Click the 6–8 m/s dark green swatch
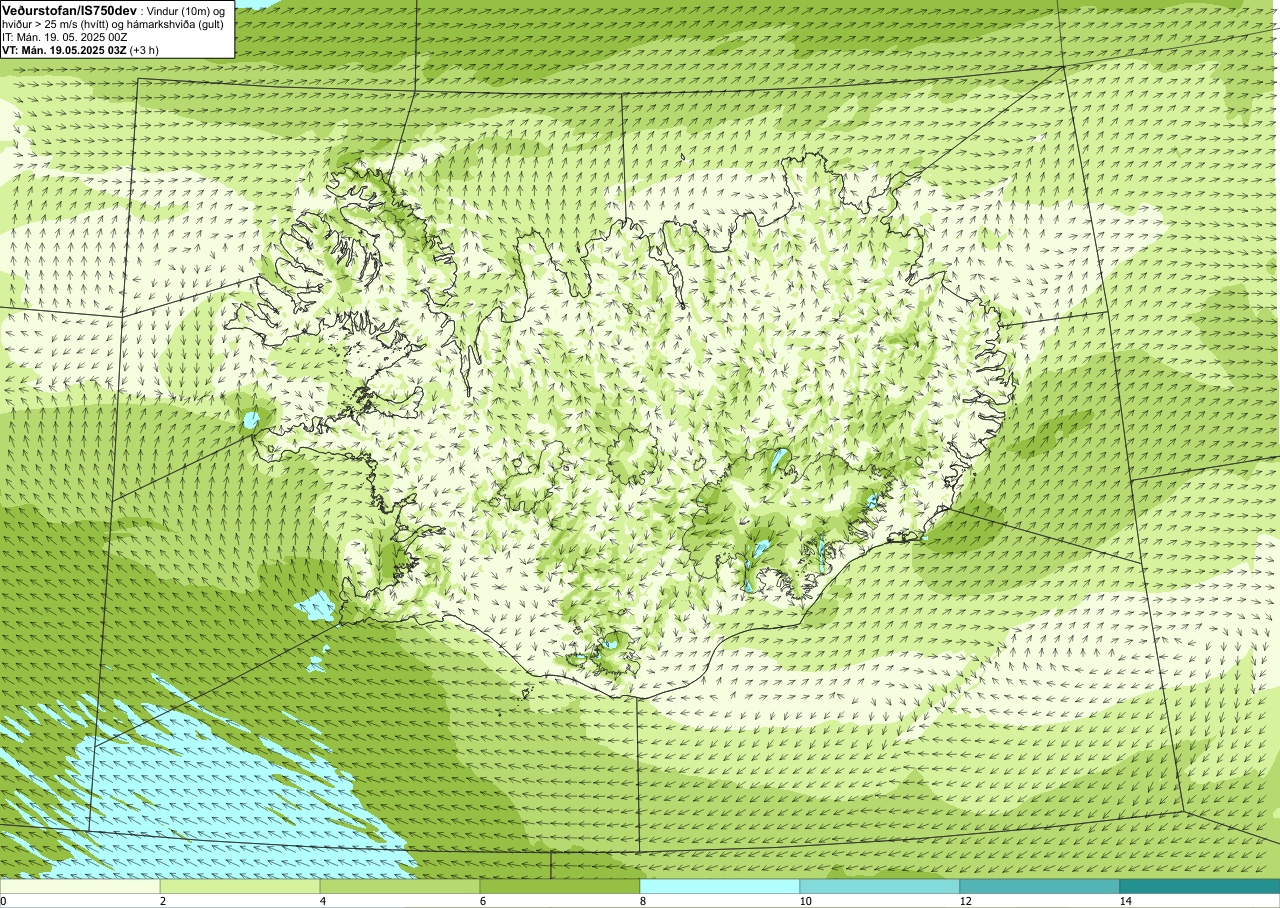 [560, 886]
